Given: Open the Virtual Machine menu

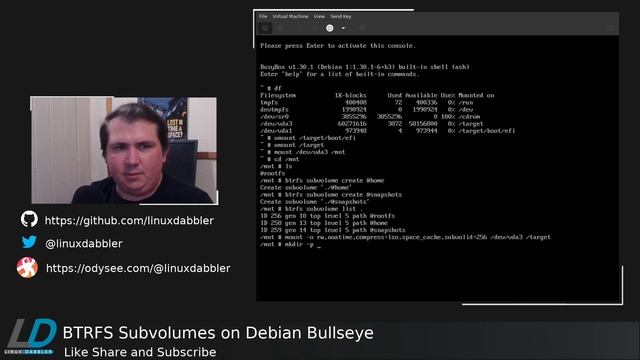Looking at the screenshot, I should [290, 16].
